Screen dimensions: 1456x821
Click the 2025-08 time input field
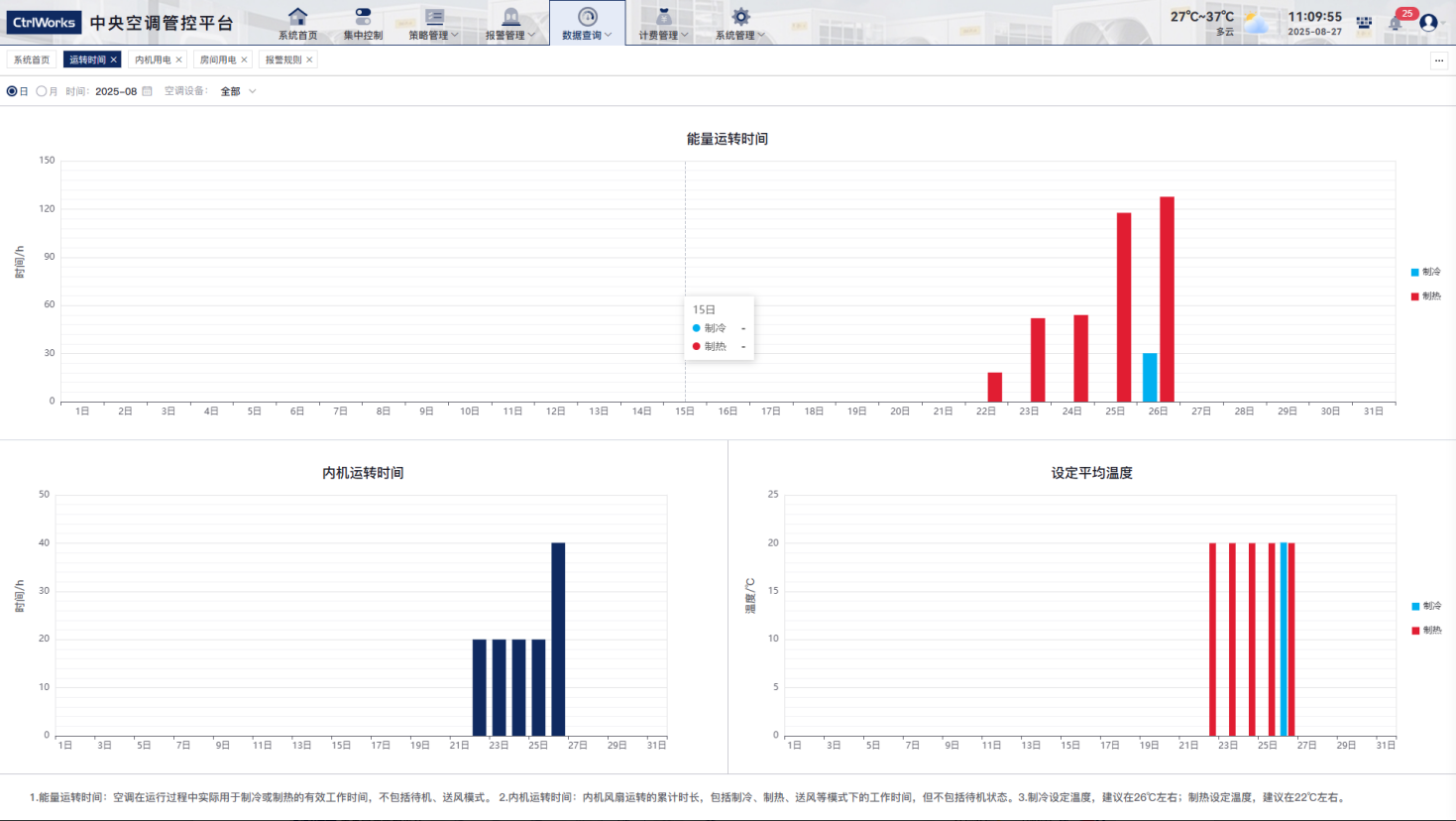(x=116, y=91)
